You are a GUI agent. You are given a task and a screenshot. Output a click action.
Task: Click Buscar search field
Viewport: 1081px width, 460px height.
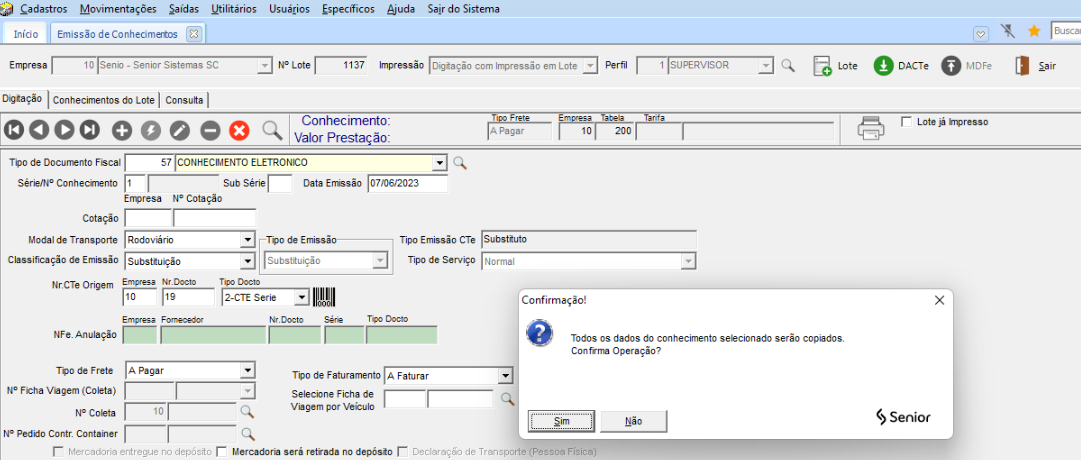(x=1066, y=31)
